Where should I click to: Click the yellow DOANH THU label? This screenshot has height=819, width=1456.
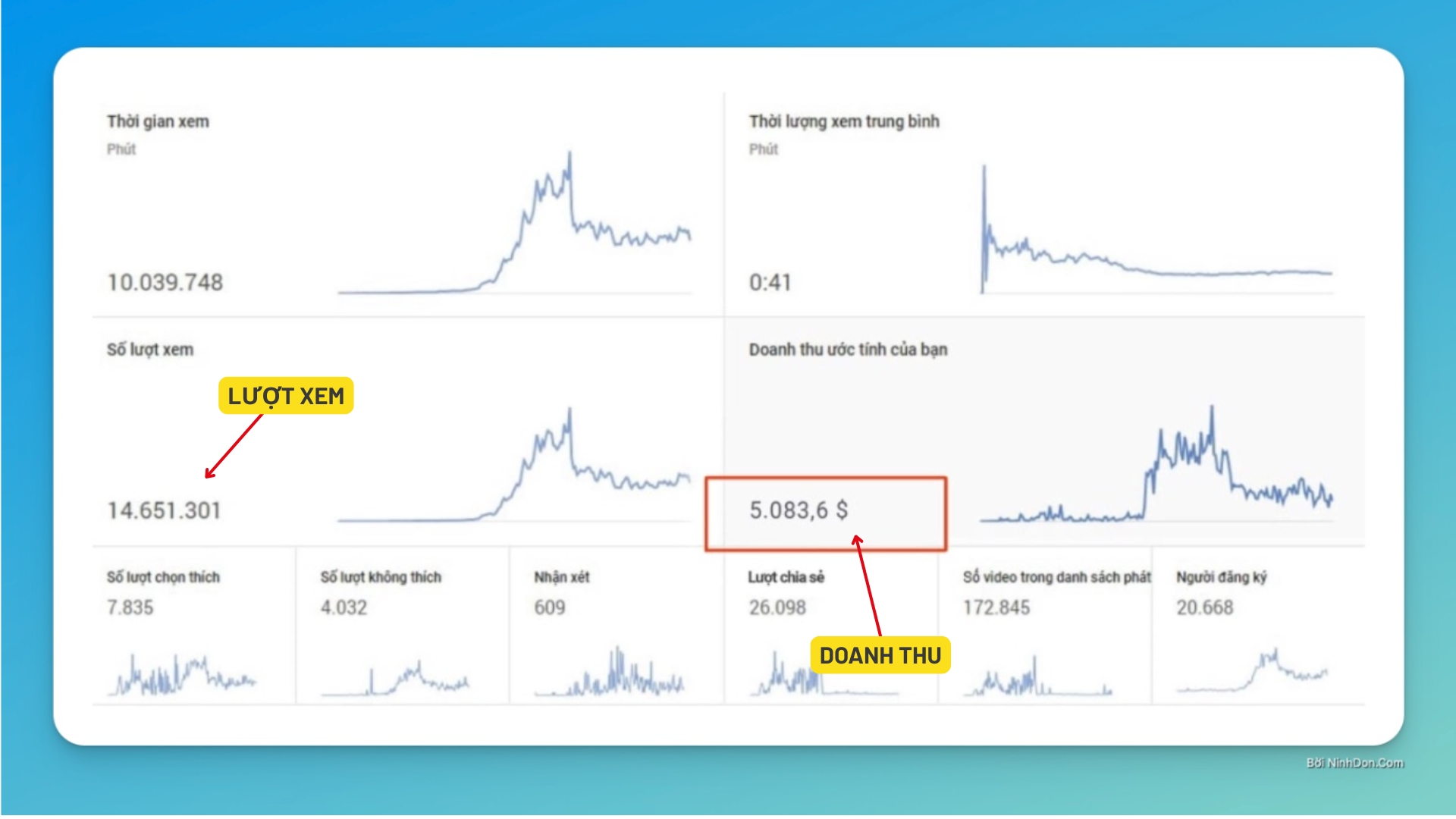[x=880, y=655]
